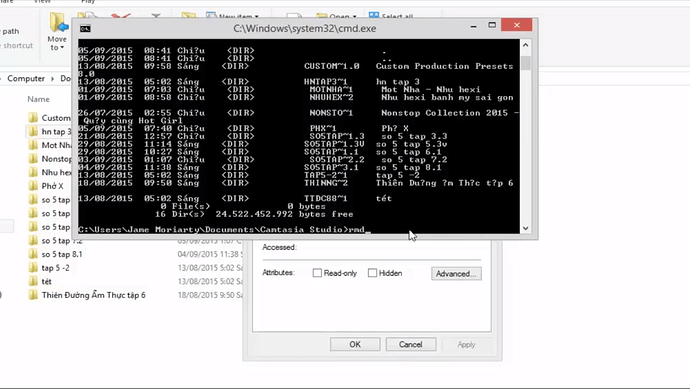Click the Computer breadcrumb in the address bar

coord(26,78)
